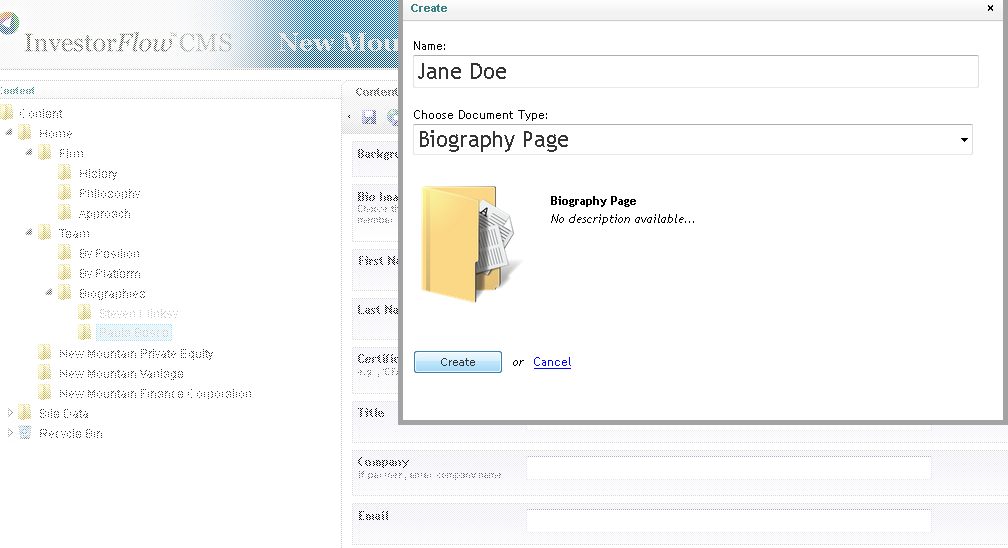Click the folder icon beside History
The image size is (1008, 548).
[64, 173]
